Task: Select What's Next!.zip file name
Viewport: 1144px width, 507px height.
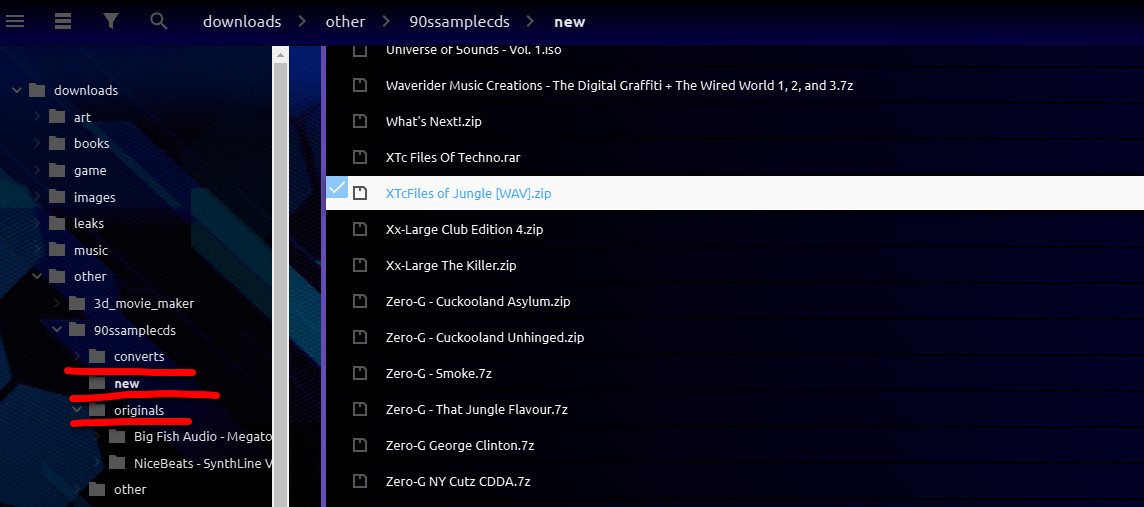Action: tap(433, 121)
